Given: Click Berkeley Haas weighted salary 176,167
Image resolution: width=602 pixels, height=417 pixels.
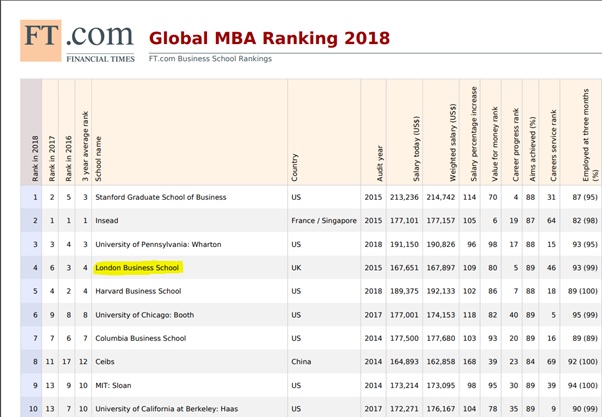Looking at the screenshot, I should [x=441, y=409].
